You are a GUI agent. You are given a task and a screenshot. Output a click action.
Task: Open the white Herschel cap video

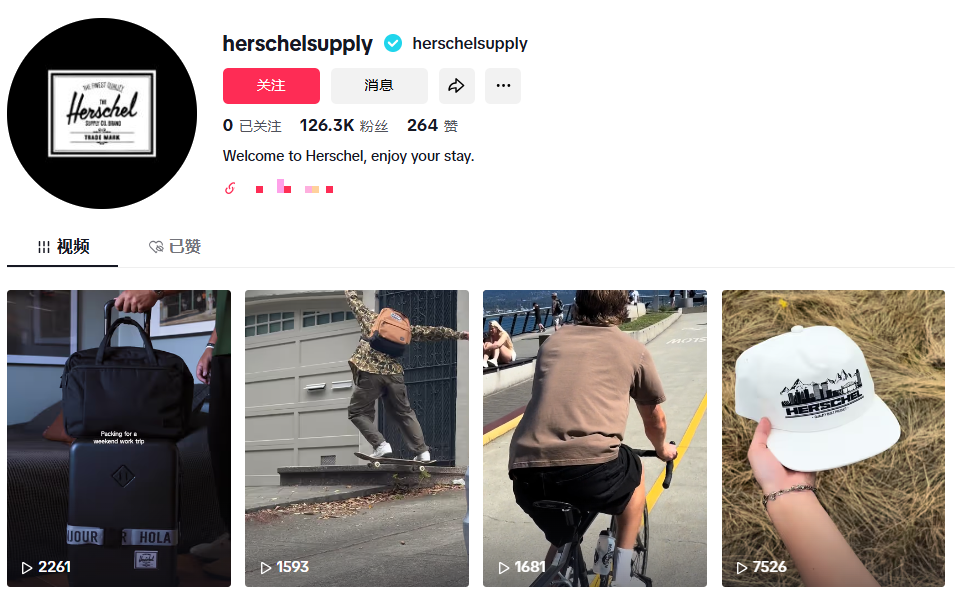click(833, 438)
